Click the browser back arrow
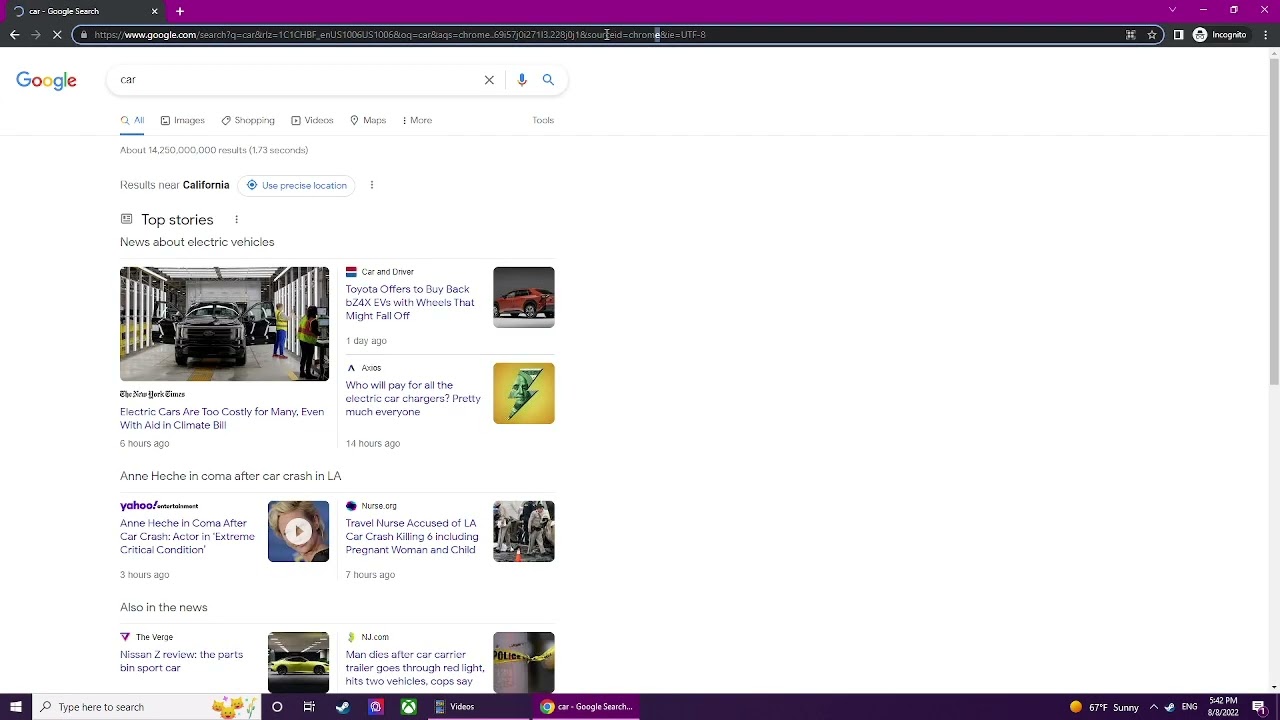 click(x=14, y=35)
